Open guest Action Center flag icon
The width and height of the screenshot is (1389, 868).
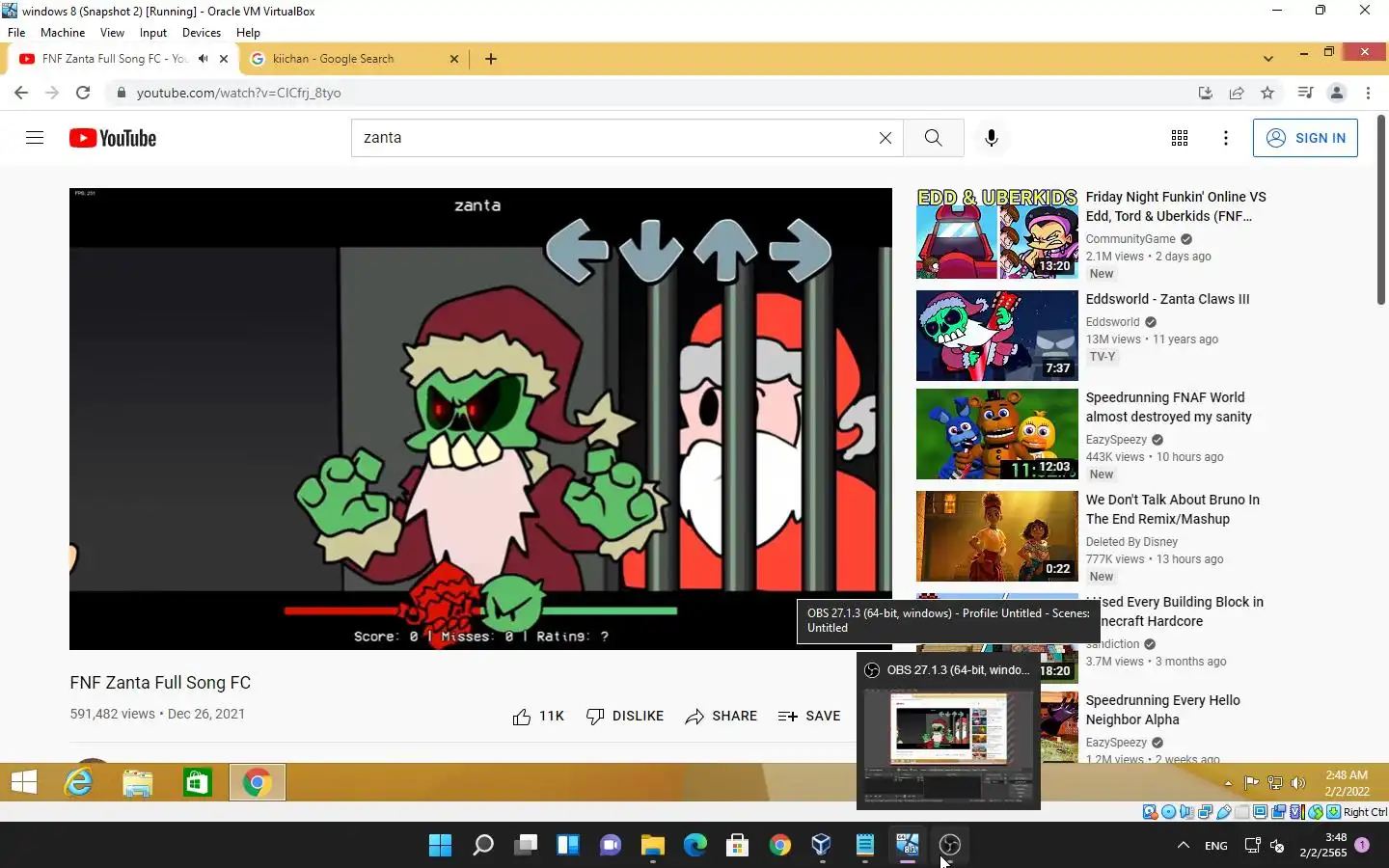[x=1251, y=783]
